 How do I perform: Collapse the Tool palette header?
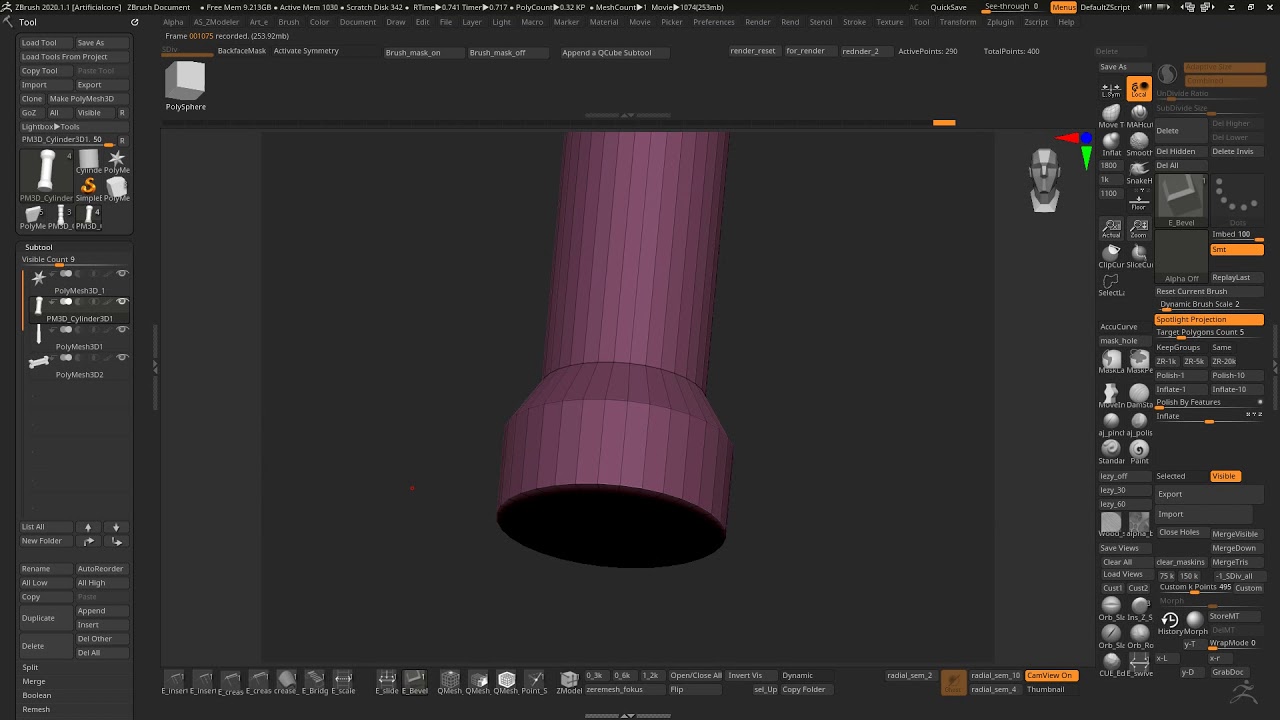[x=28, y=22]
